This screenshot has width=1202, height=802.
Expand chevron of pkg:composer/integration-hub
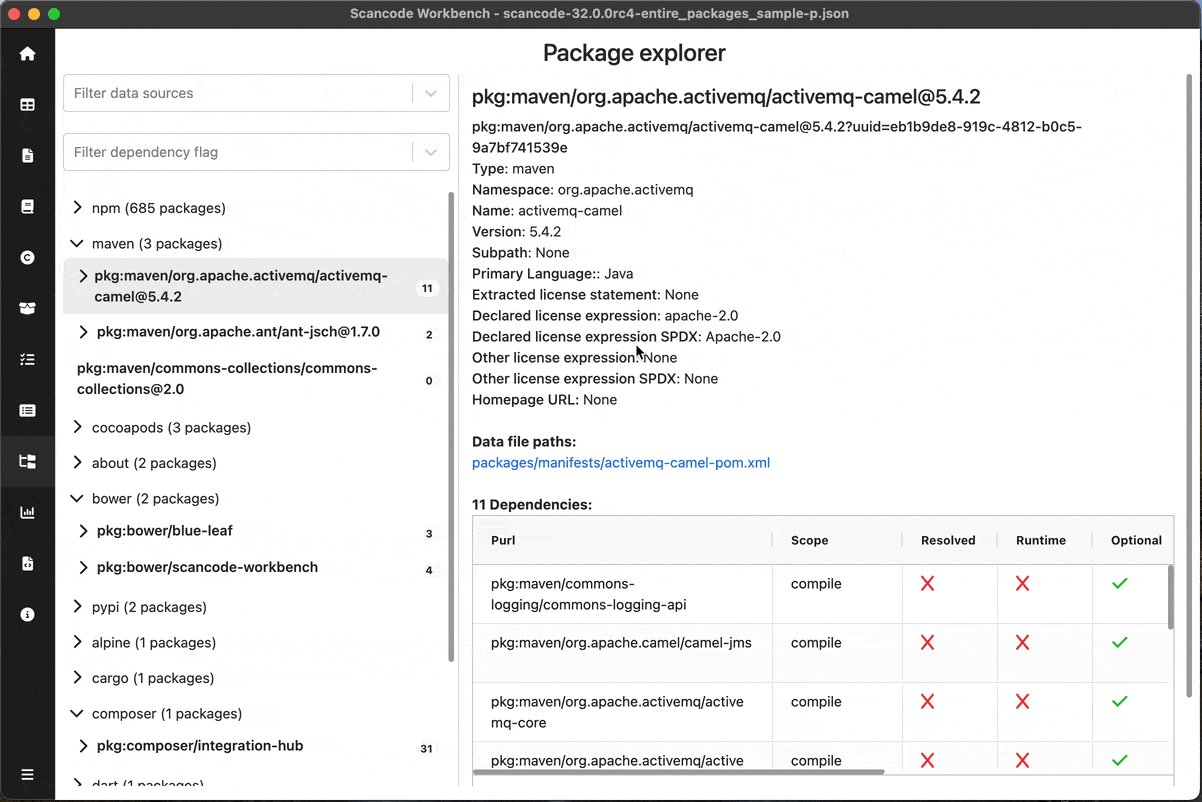(84, 746)
